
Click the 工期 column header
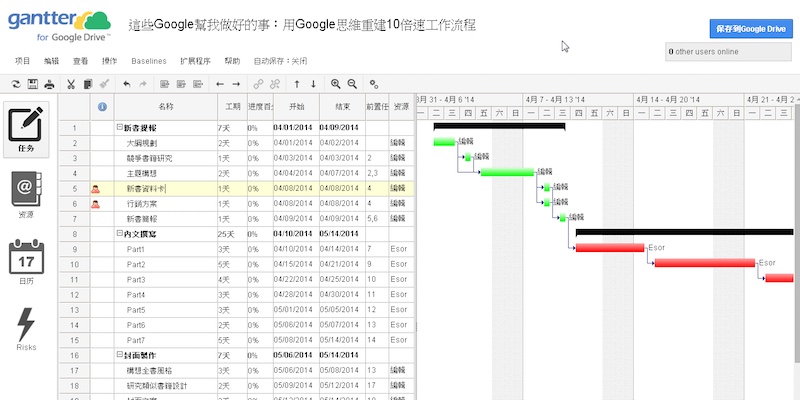point(233,107)
